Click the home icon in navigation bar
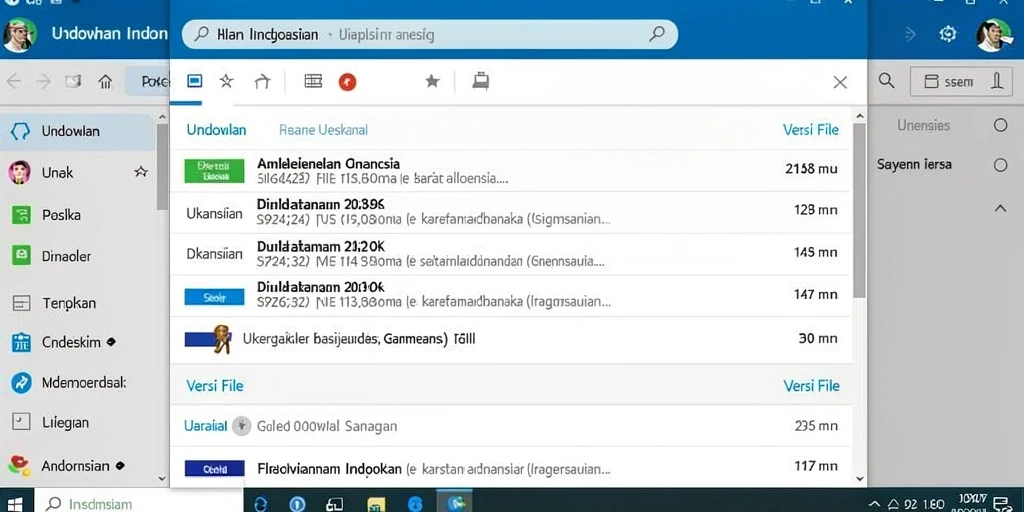This screenshot has width=1024, height=512. [105, 82]
